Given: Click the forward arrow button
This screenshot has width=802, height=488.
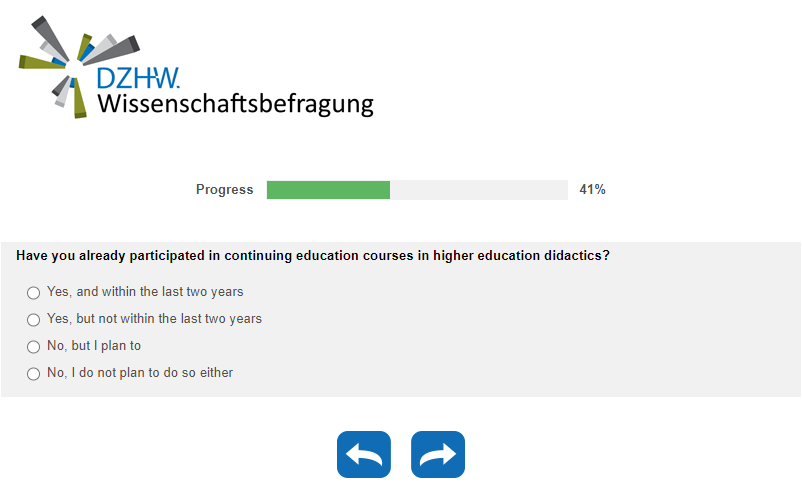Looking at the screenshot, I should pyautogui.click(x=438, y=454).
